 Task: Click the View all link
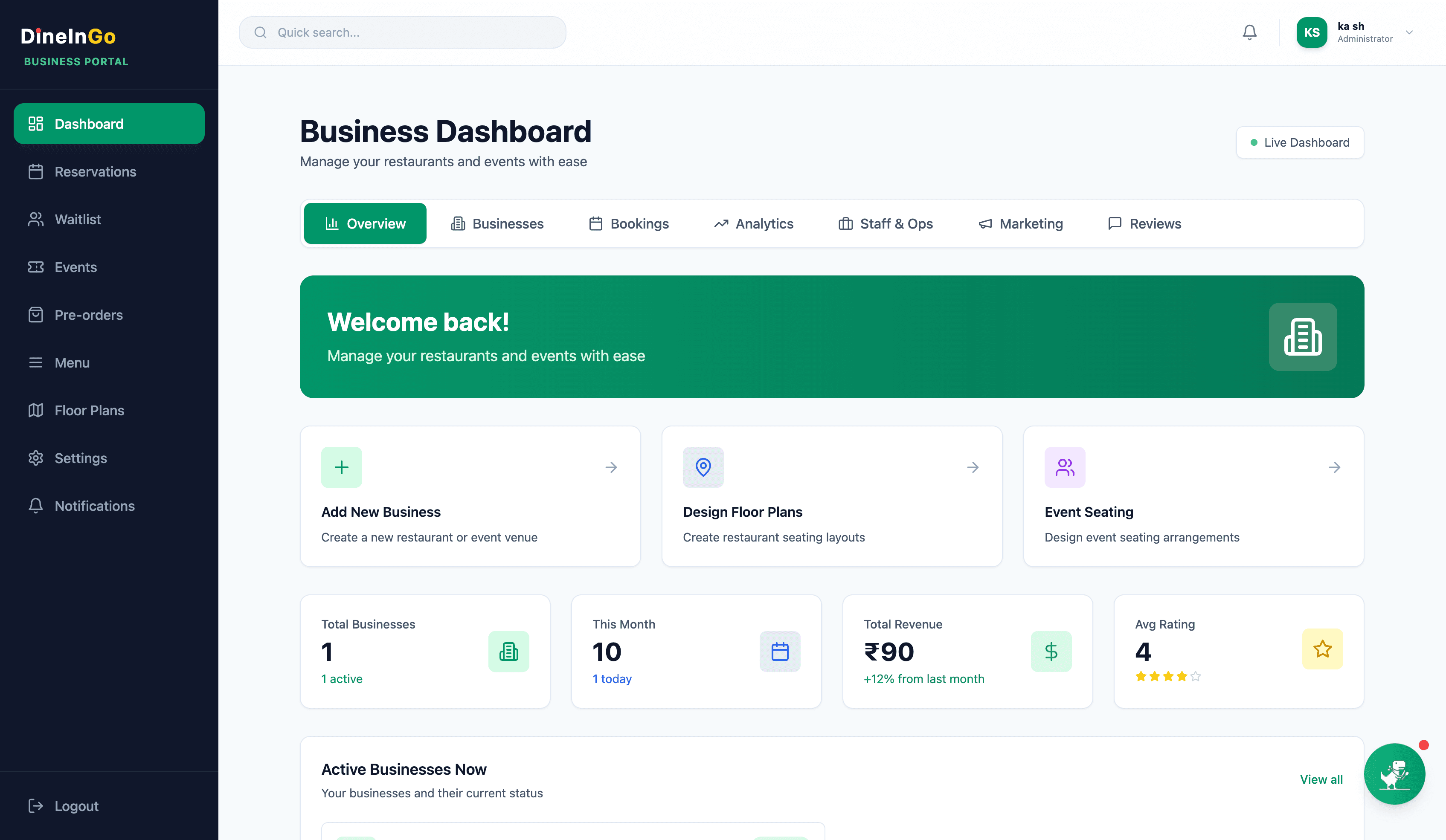pos(1321,779)
